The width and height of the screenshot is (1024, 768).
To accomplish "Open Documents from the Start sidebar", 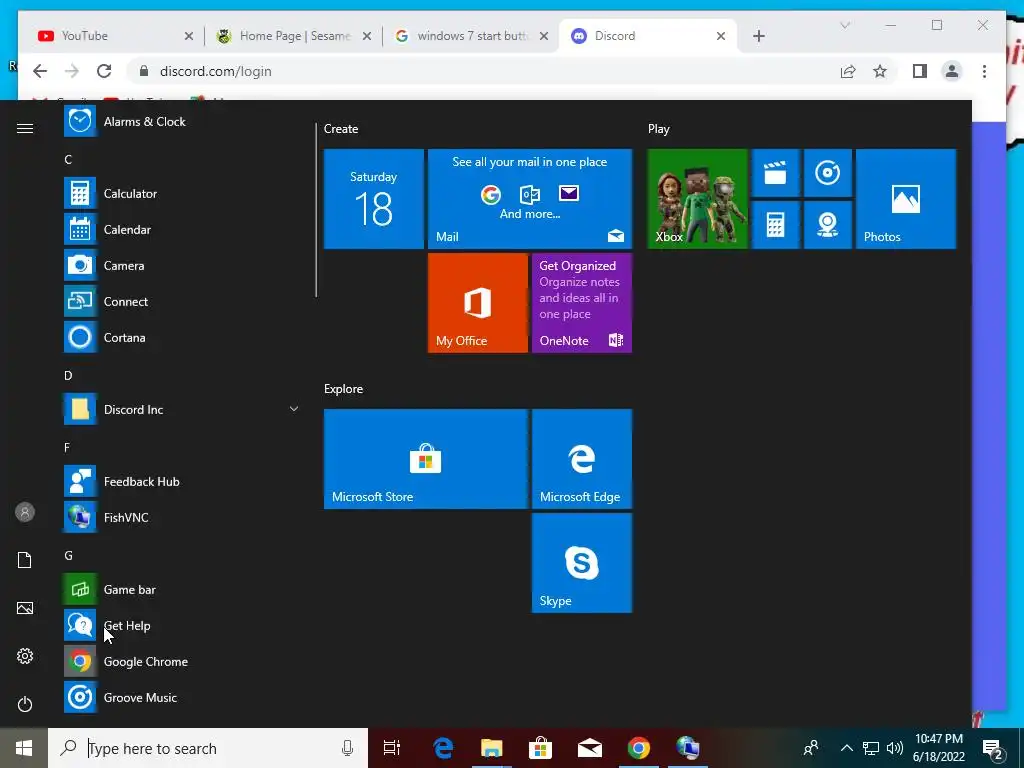I will point(25,560).
